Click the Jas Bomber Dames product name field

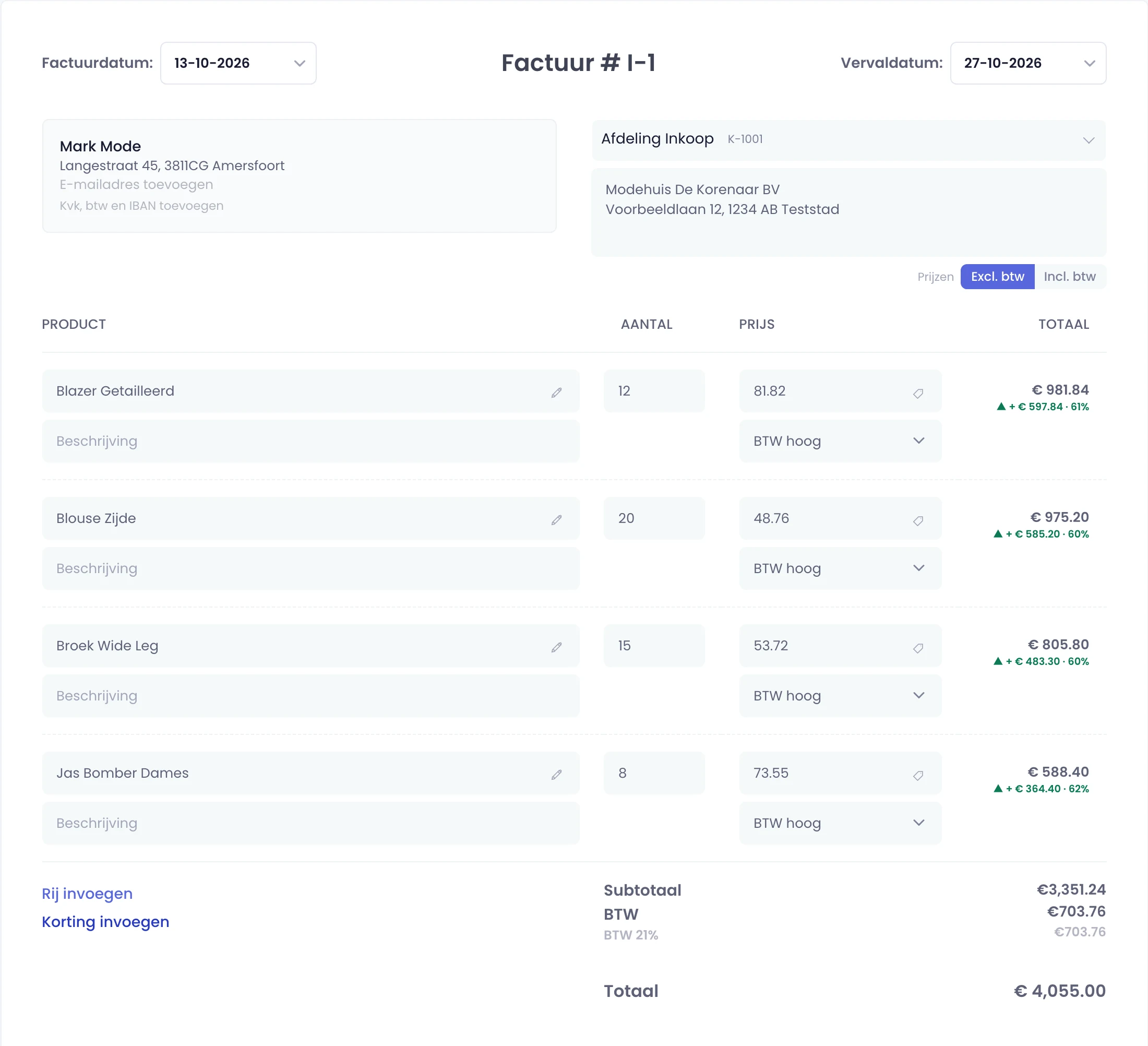point(310,772)
